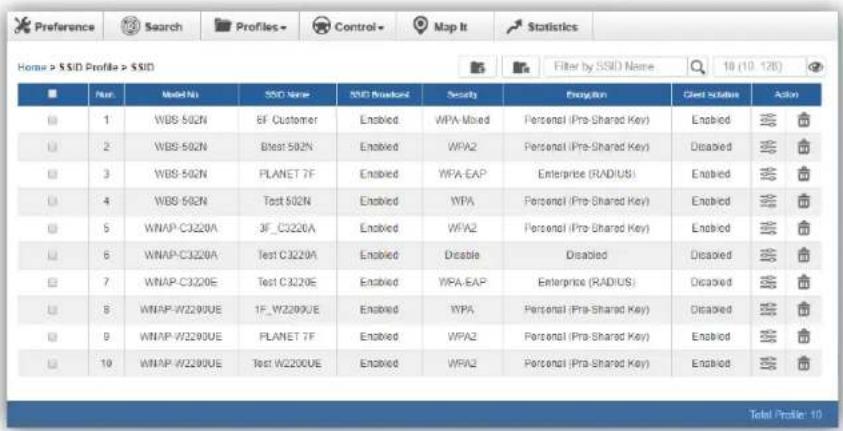Image resolution: width=843 pixels, height=431 pixels.
Task: Go to Home breadcrumb link
Action: point(32,68)
